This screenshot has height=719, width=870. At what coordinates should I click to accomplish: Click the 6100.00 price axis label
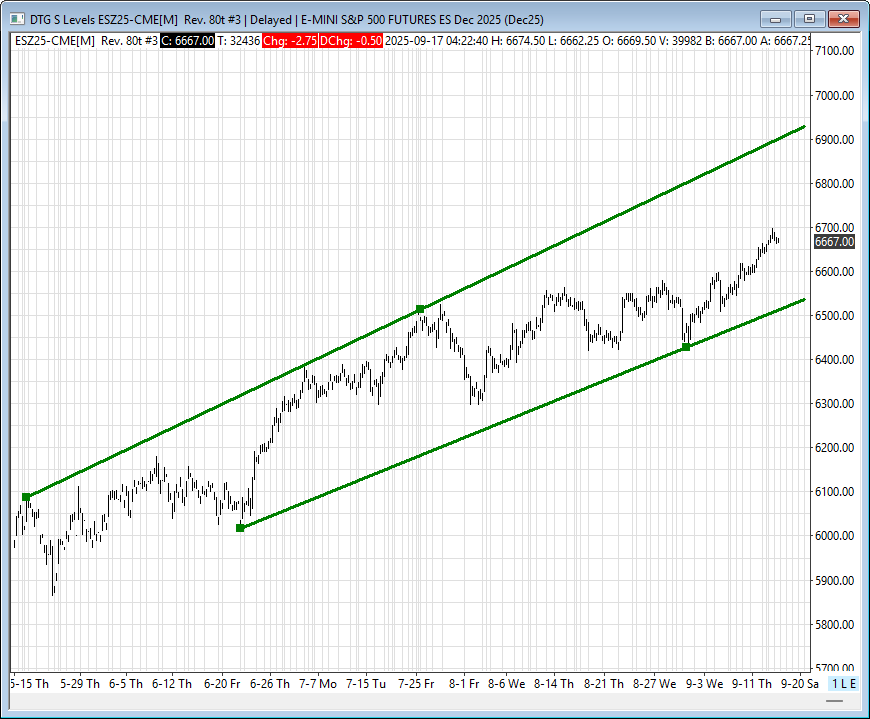click(834, 492)
